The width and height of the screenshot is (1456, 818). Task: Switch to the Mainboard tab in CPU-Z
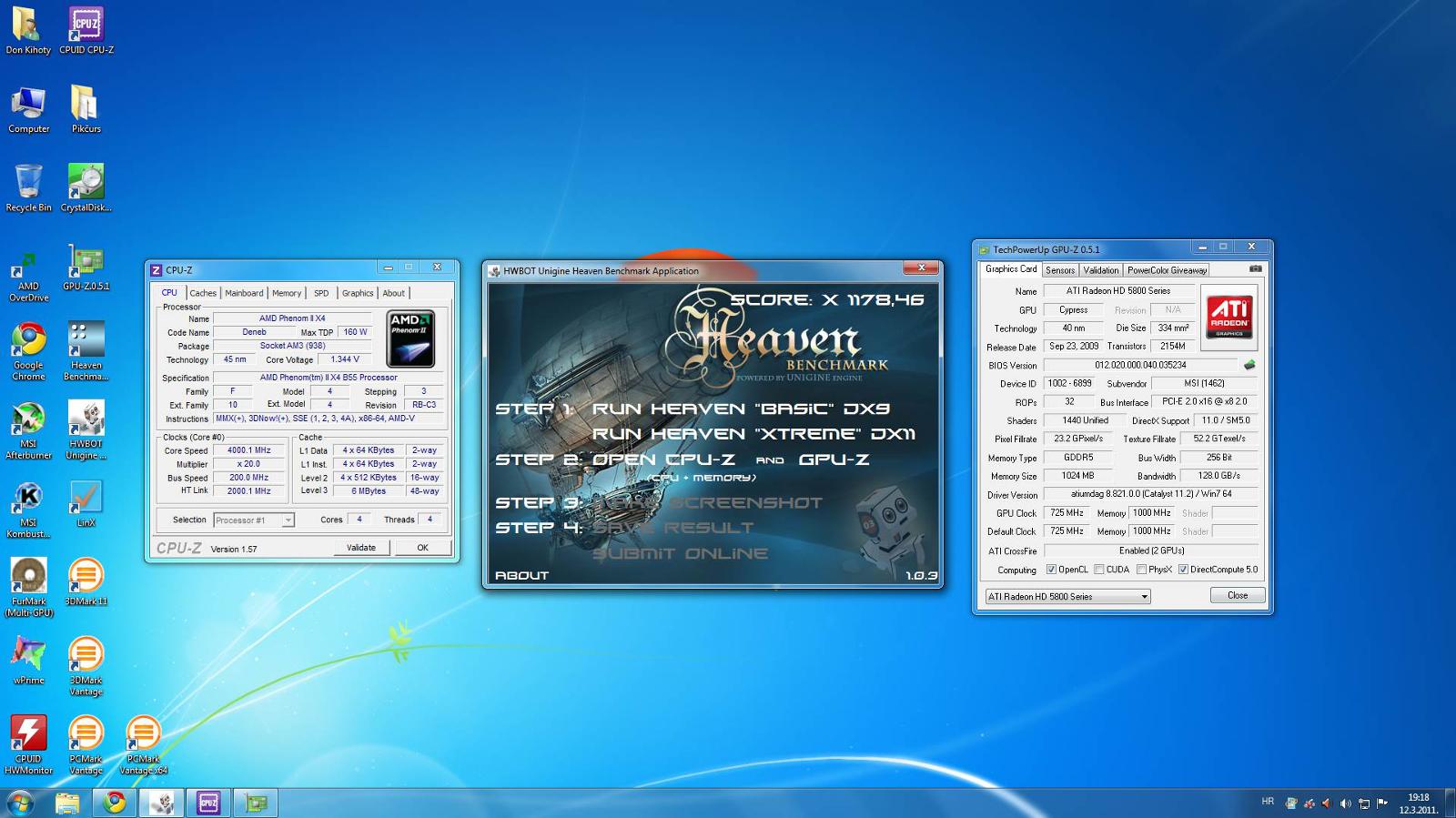[244, 293]
